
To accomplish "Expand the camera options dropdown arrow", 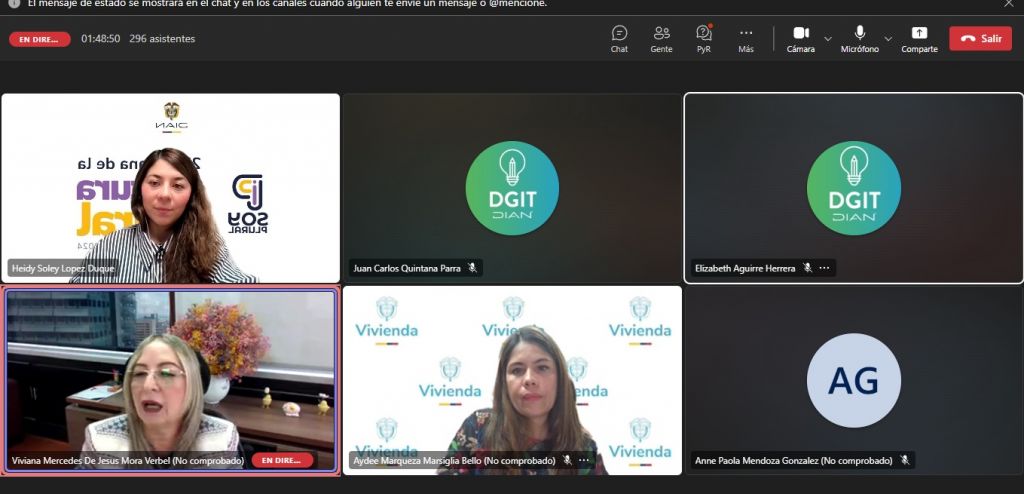I will pos(827,39).
